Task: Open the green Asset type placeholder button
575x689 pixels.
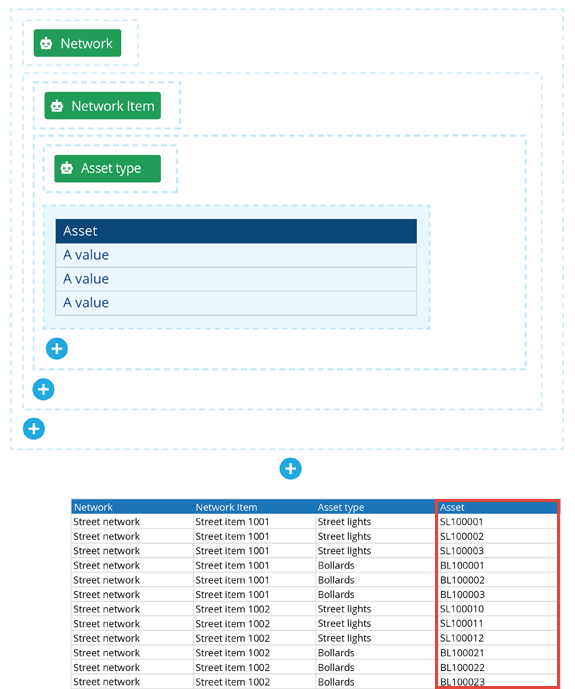Action: coord(108,168)
